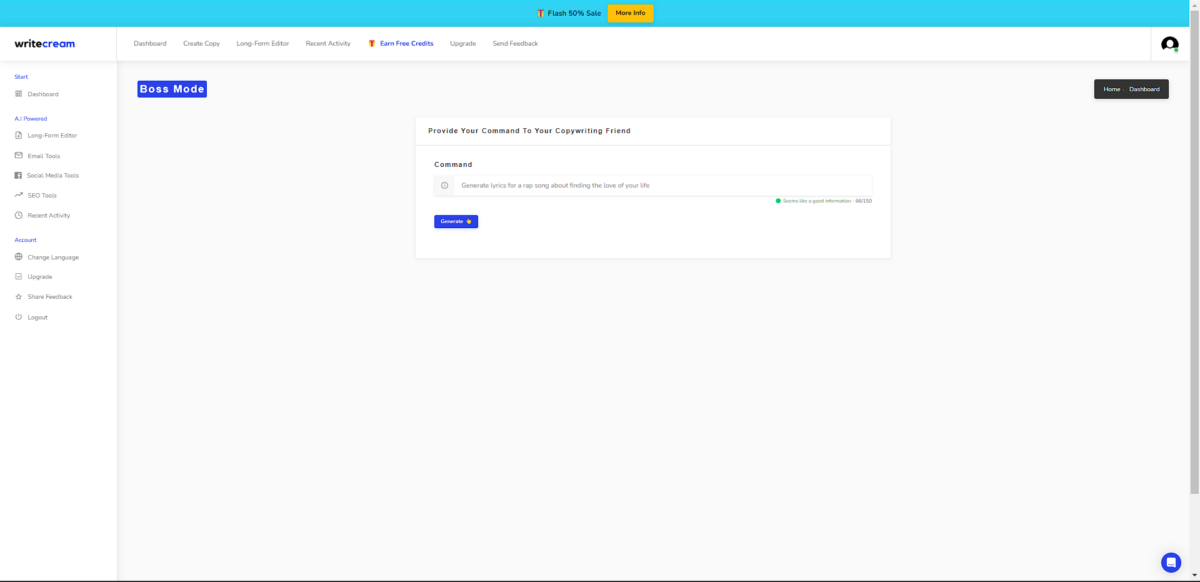The width and height of the screenshot is (1200, 582).
Task: Click the Change Language globe icon
Action: (x=18, y=257)
